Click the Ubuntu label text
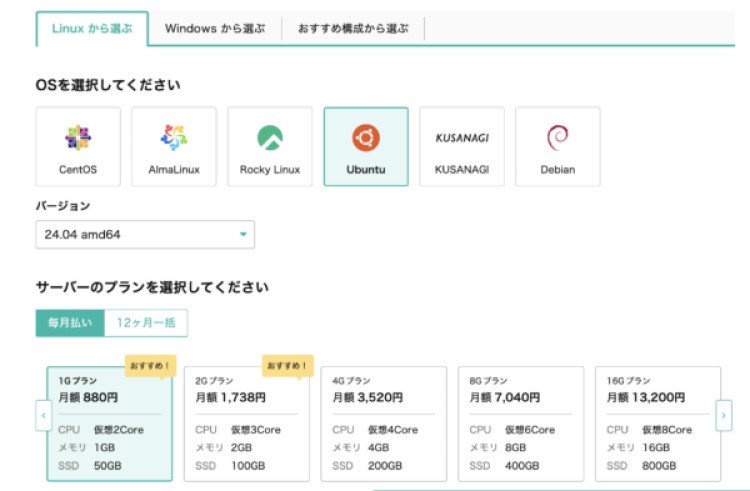Image resolution: width=750 pixels, height=491 pixels. (366, 170)
